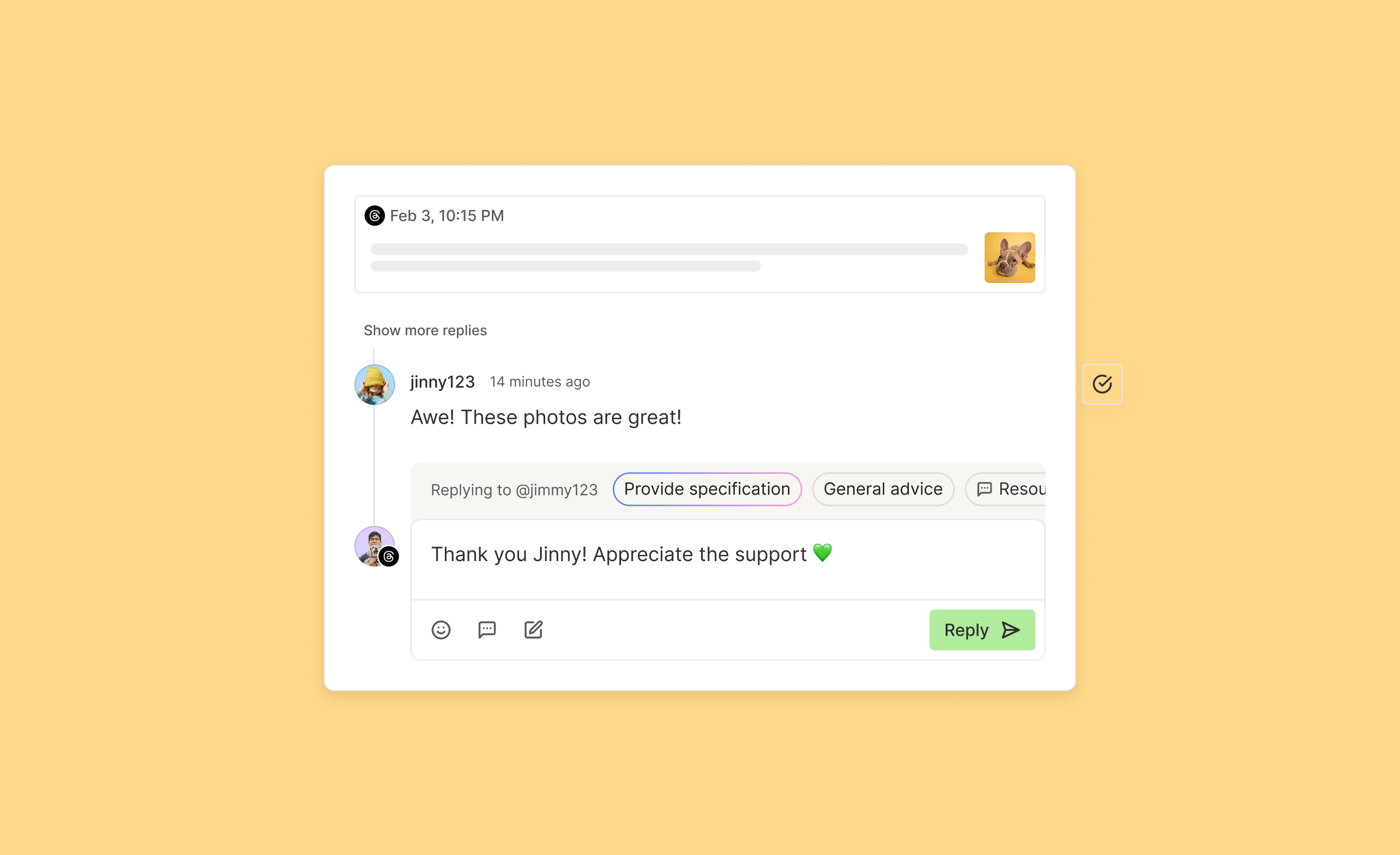Click into the reply text field
1400x855 pixels.
click(x=728, y=559)
